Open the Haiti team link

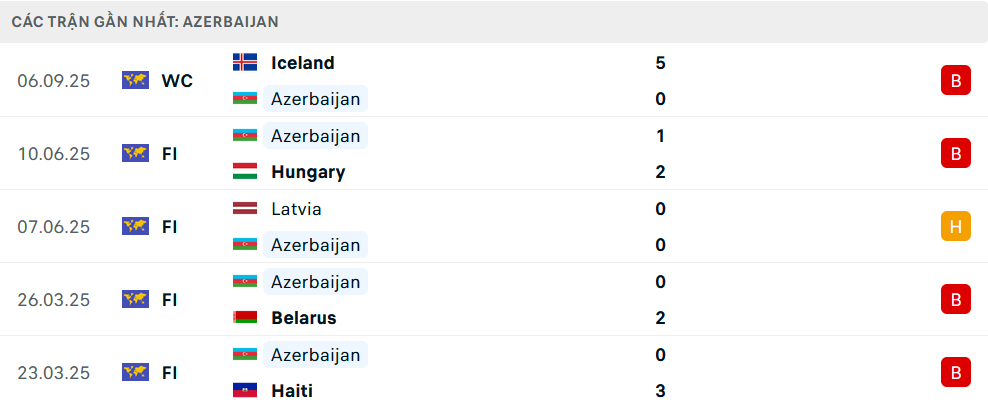(291, 391)
